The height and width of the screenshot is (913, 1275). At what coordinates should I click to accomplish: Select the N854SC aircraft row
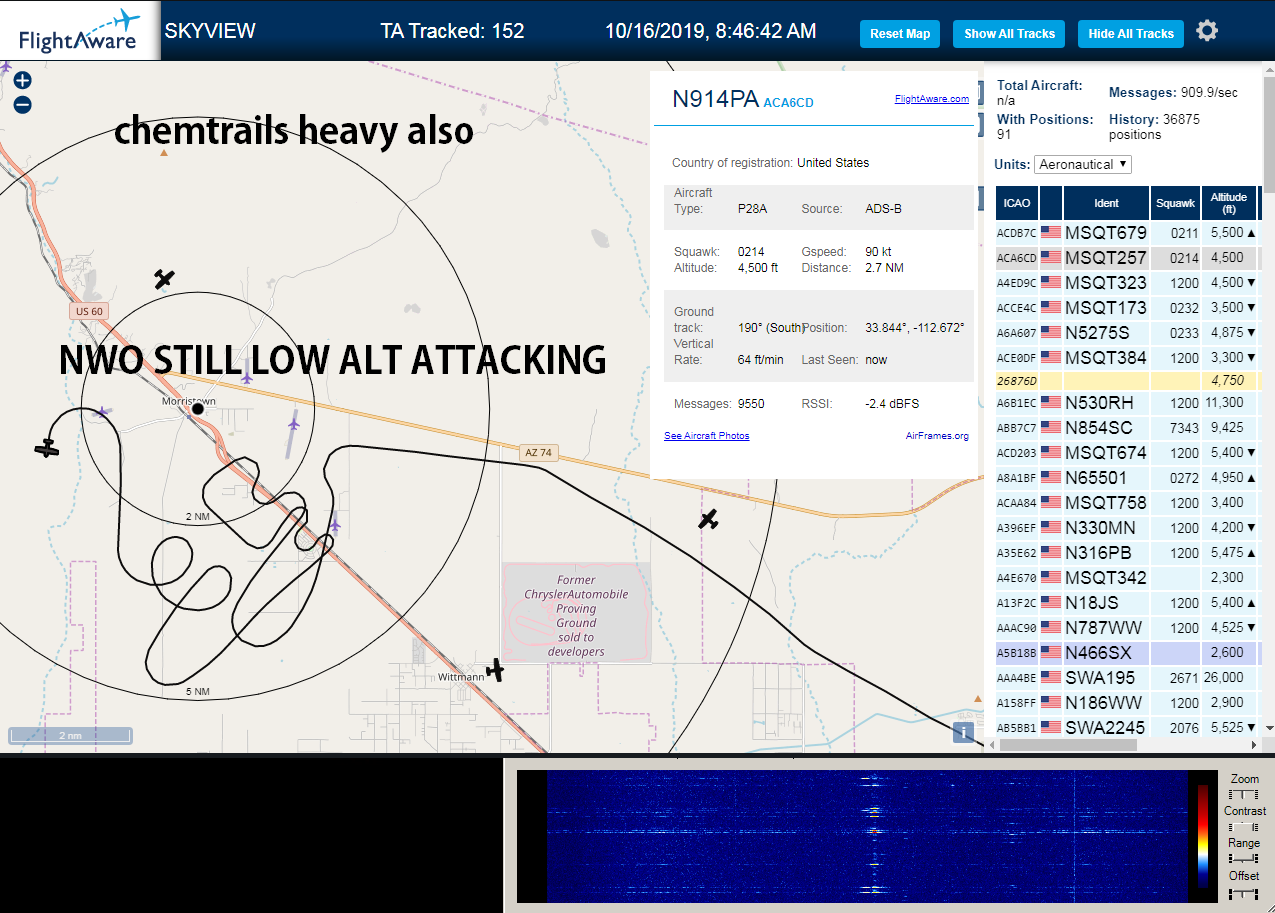click(1127, 428)
